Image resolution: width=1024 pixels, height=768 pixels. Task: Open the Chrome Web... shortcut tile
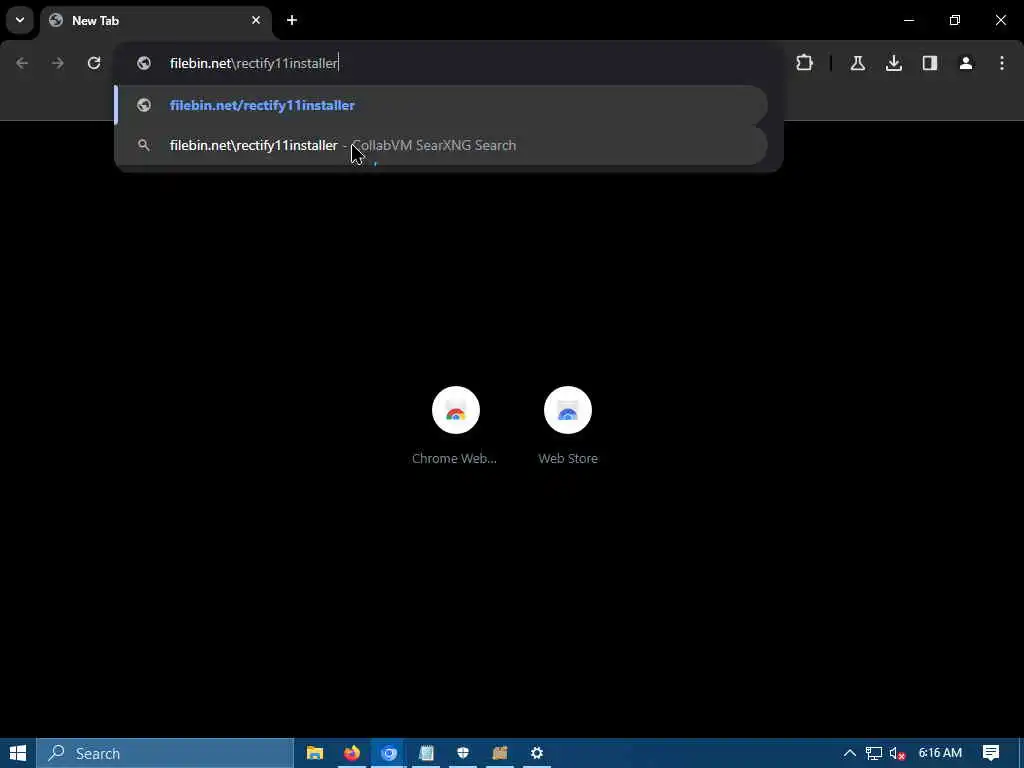(x=455, y=425)
